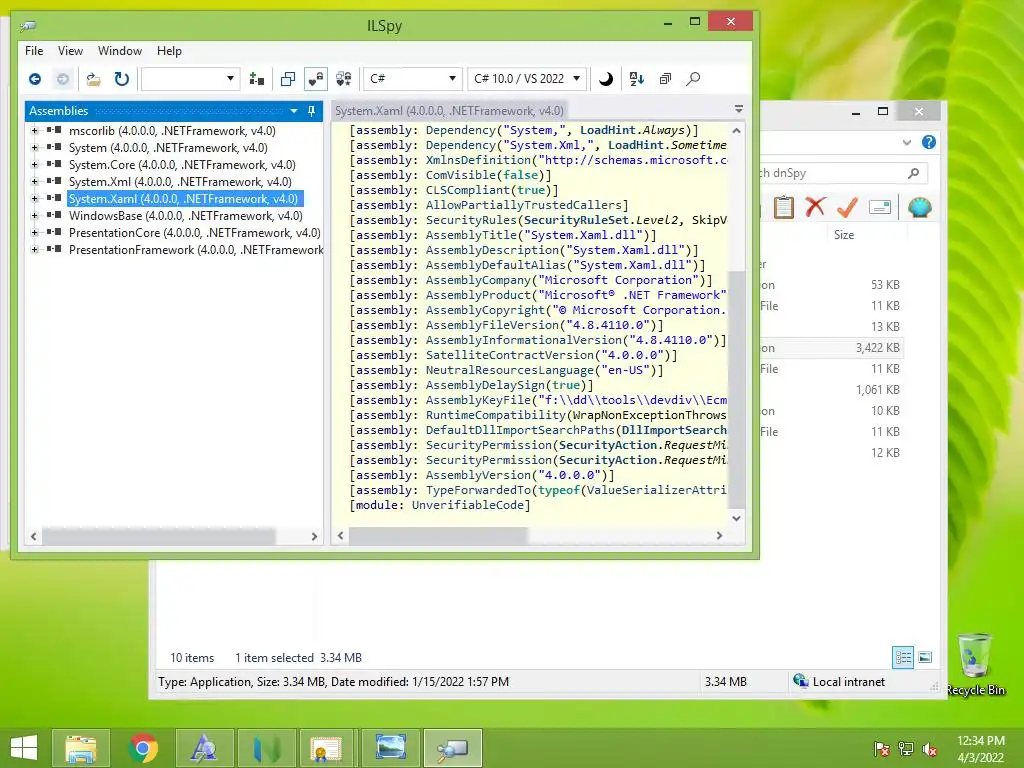
Task: Open File Explorer from taskbar
Action: (81, 748)
